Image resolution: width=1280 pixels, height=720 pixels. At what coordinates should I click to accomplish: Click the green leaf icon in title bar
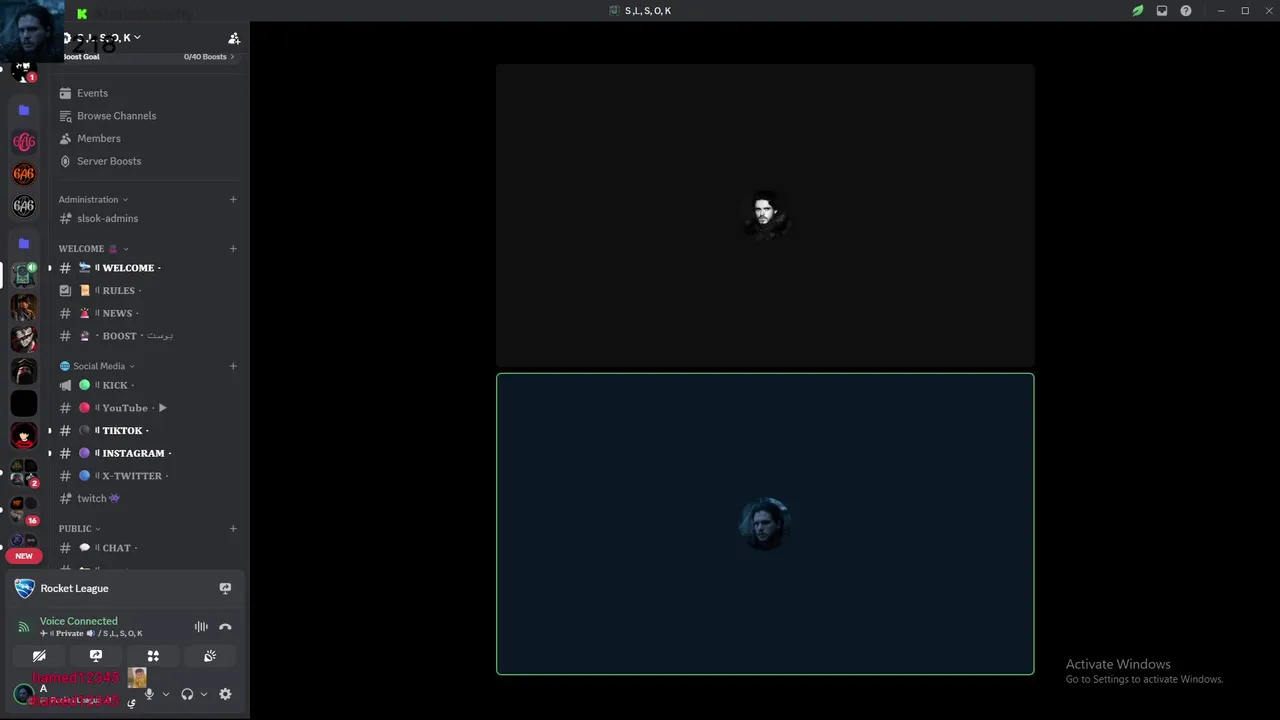[x=1137, y=11]
